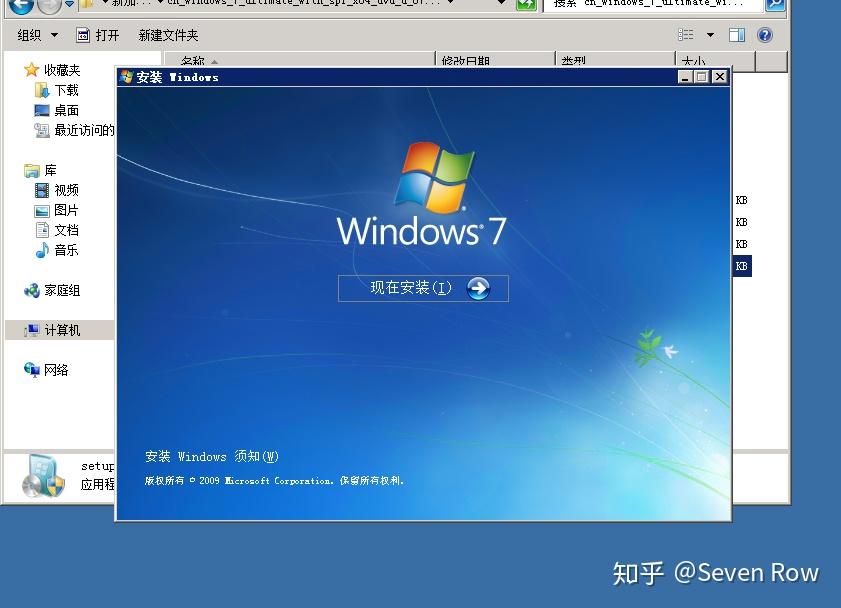841x608 pixels.
Task: Minimize the 安装 Windows window
Action: coord(685,77)
